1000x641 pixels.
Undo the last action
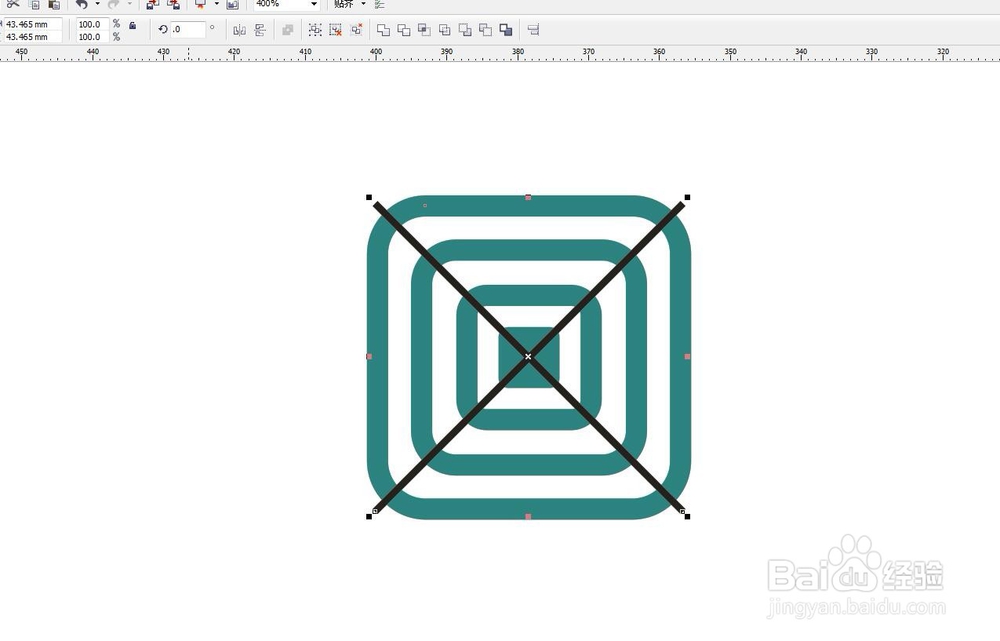pyautogui.click(x=82, y=4)
